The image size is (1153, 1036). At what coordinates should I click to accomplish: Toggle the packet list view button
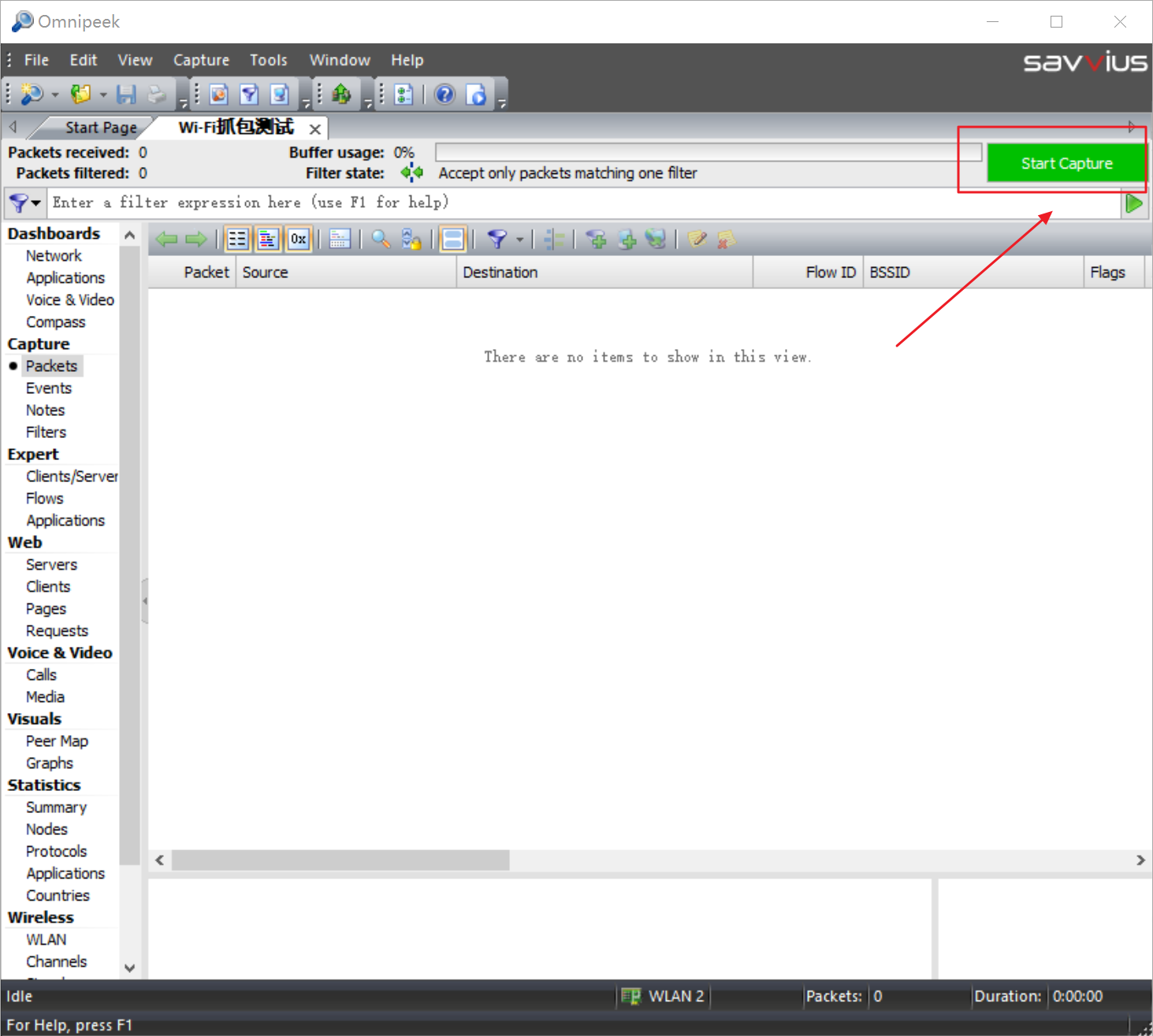[237, 240]
